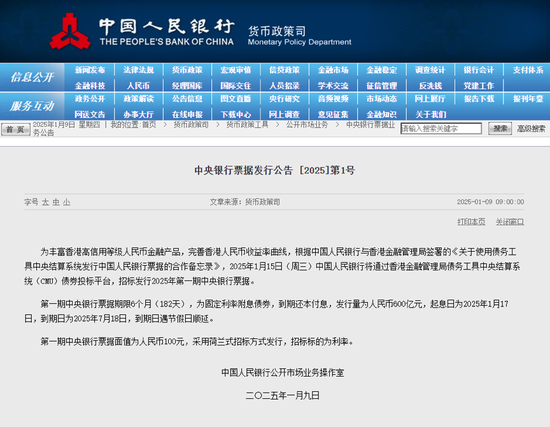550x427 pixels.
Task: Select 音频视频 in service menu
Action: pos(333,99)
